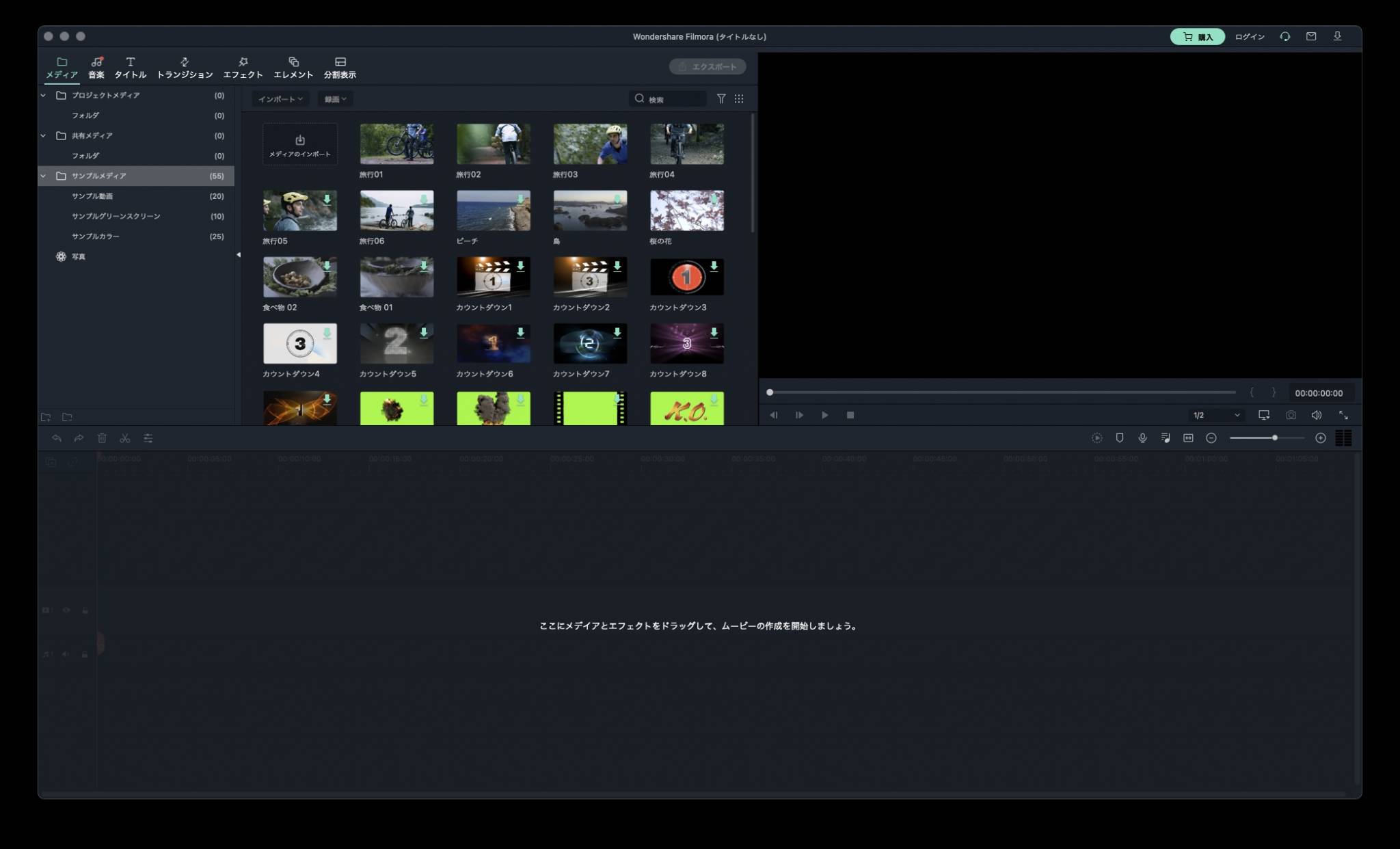Image resolution: width=1400 pixels, height=849 pixels.
Task: Toggle fullscreen preview mode
Action: click(1343, 415)
